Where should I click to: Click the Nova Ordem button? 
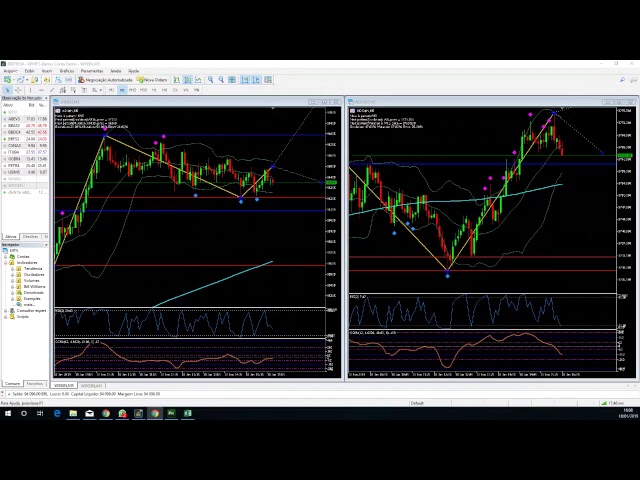click(x=152, y=80)
